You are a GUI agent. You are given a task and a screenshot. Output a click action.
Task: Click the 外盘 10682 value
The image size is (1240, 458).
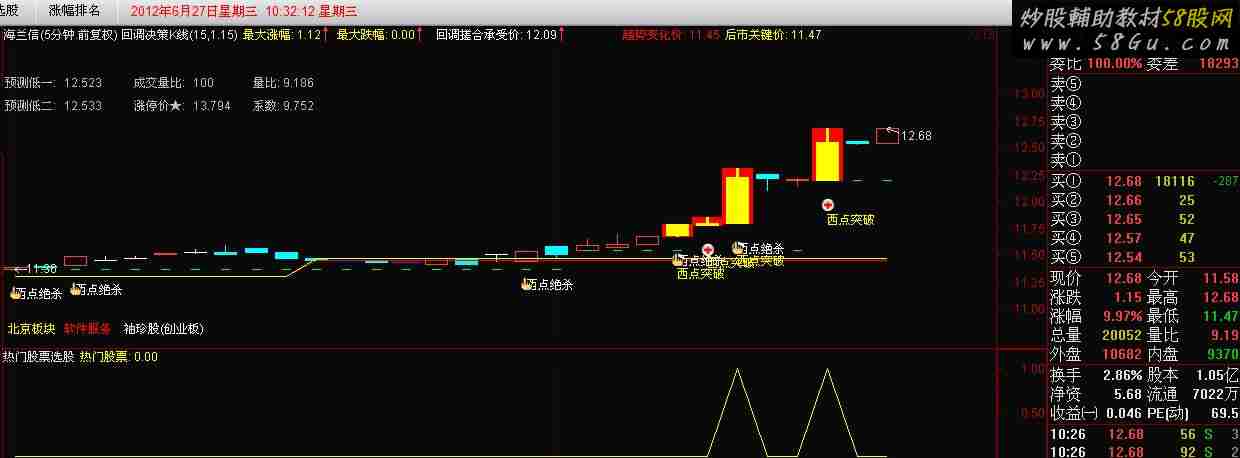(1096, 354)
